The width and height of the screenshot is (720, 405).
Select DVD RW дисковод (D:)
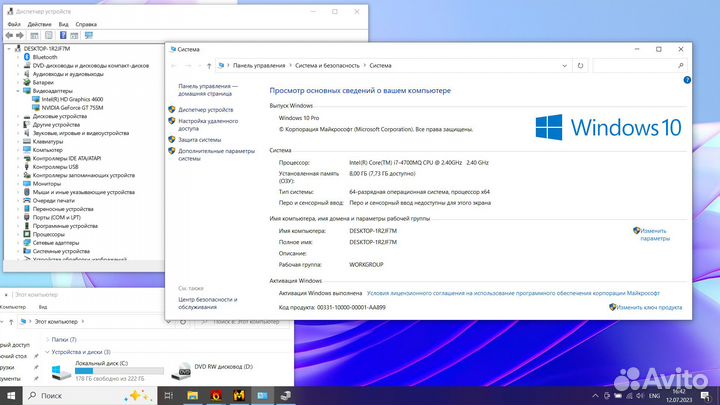(x=212, y=370)
